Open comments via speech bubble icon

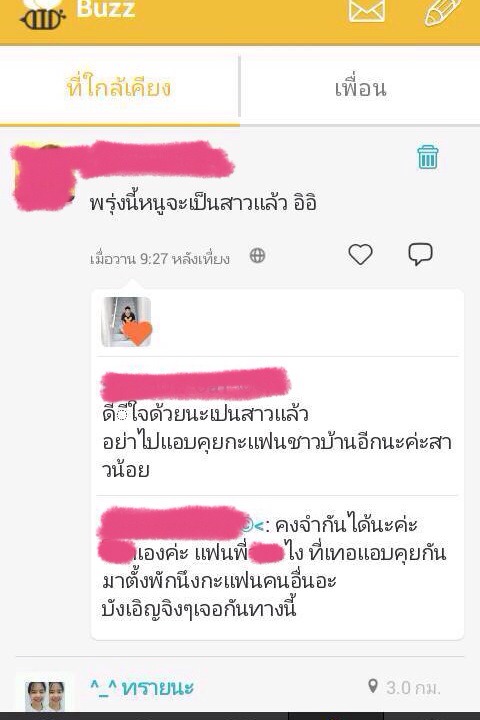[x=420, y=253]
